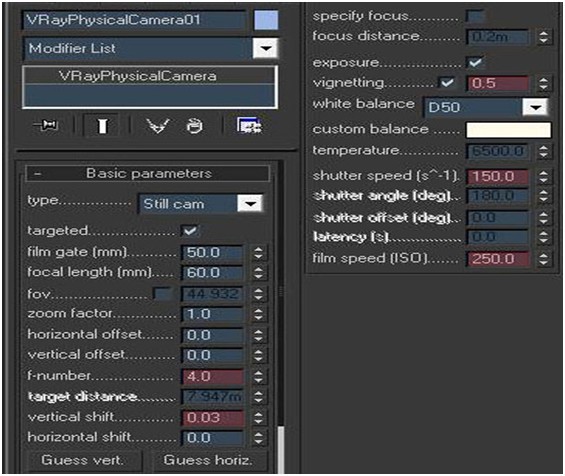Click the temperature spinner arrows
The height and width of the screenshot is (476, 565).
pos(543,151)
